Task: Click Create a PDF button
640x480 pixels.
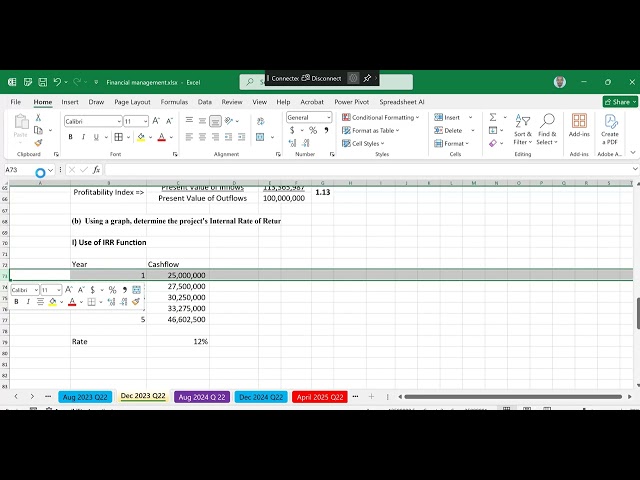Action: click(x=609, y=129)
